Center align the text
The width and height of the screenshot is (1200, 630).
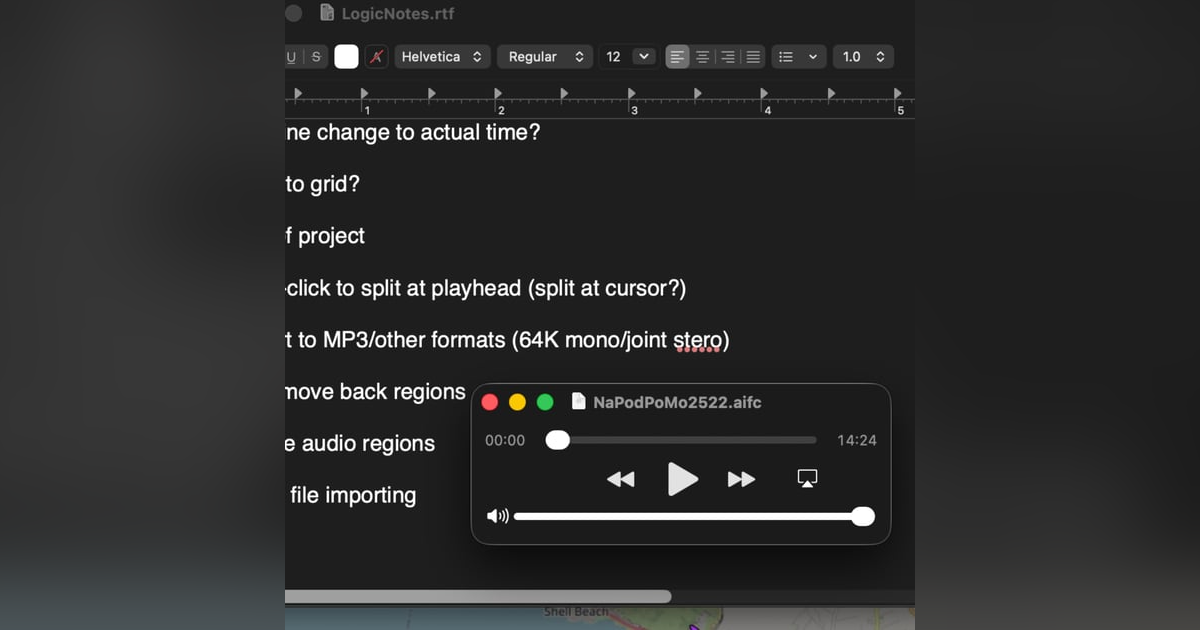pyautogui.click(x=703, y=56)
